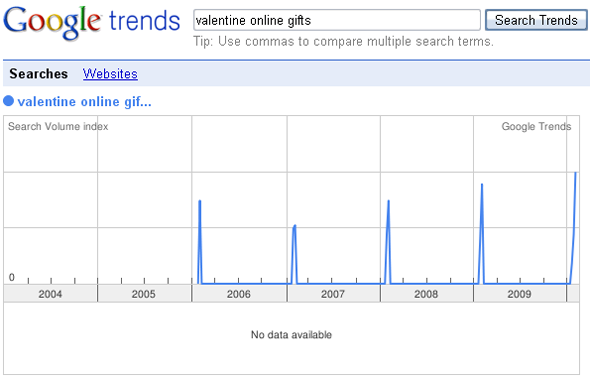
Task: Click the 2006 search volume spike
Action: (200, 241)
